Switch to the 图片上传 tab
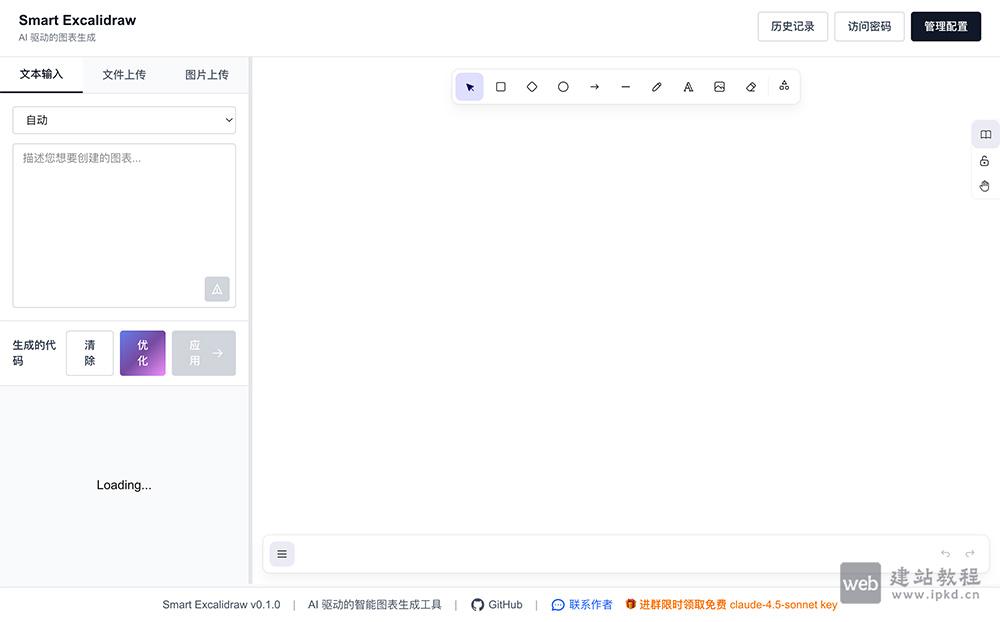 pyautogui.click(x=206, y=74)
